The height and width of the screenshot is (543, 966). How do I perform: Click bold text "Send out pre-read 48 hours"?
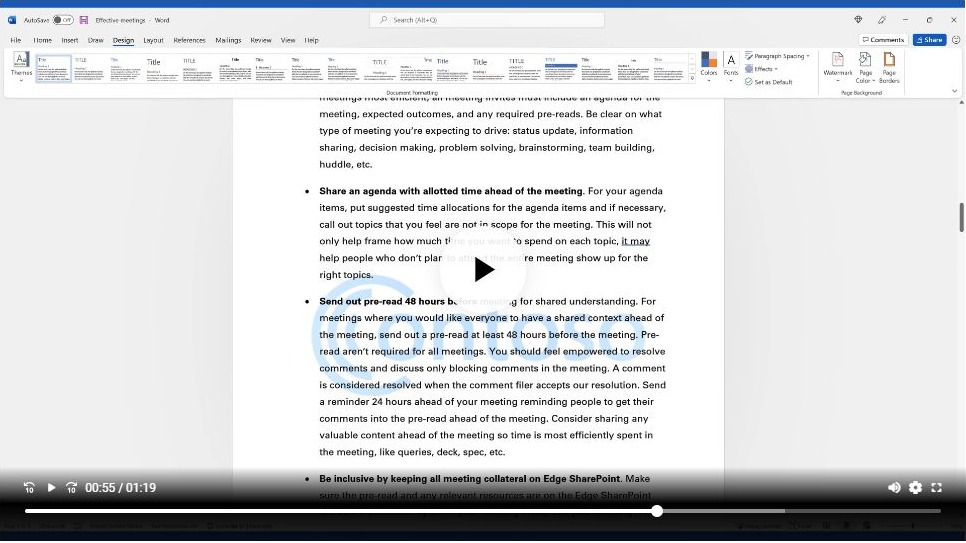[381, 301]
